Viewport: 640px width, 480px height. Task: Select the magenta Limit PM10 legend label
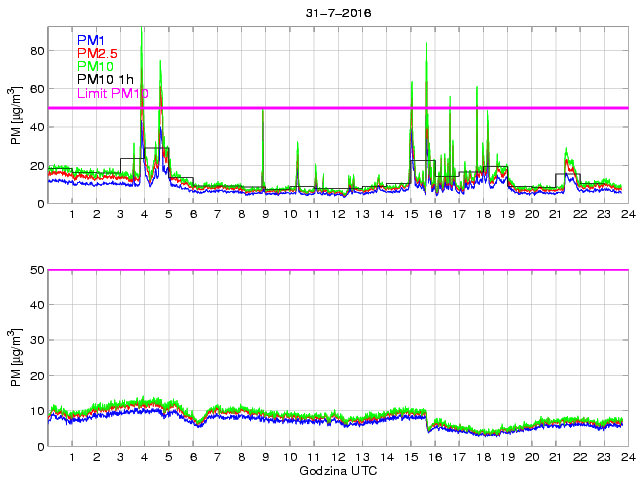(113, 93)
